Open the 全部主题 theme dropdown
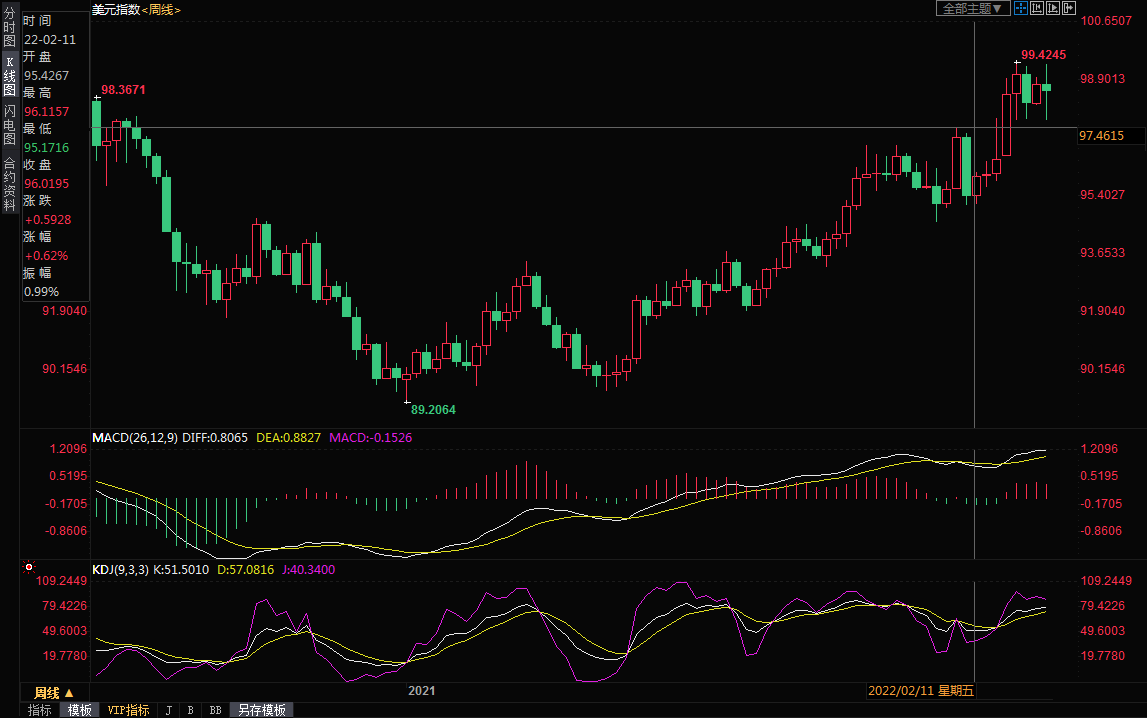This screenshot has width=1147, height=718. pos(971,8)
